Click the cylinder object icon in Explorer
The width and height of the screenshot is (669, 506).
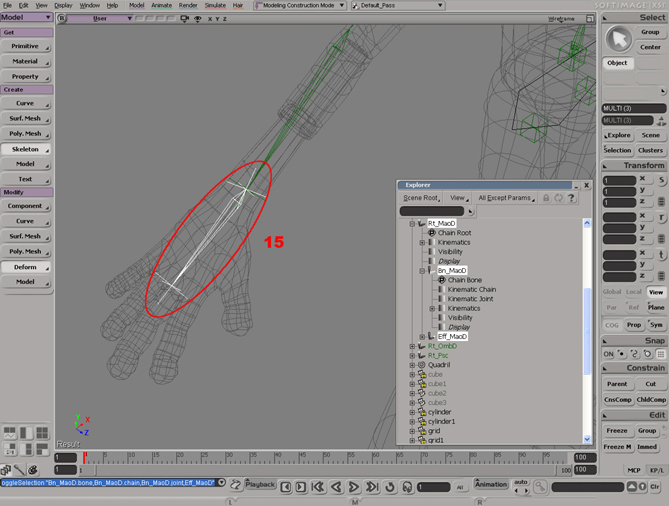420,412
